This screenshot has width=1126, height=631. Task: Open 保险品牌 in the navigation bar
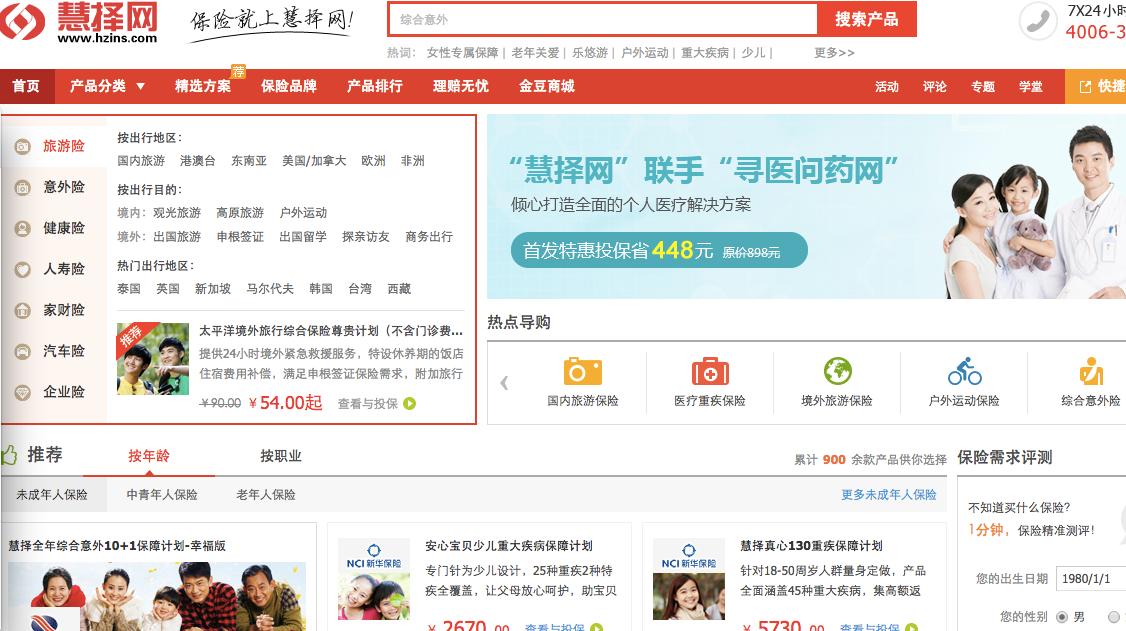tap(289, 86)
